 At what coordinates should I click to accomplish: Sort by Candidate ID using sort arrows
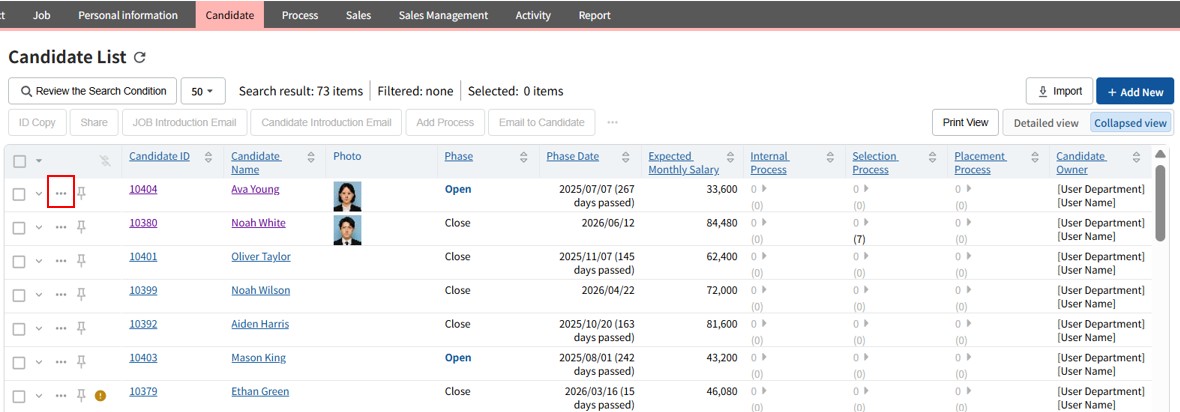coord(208,157)
